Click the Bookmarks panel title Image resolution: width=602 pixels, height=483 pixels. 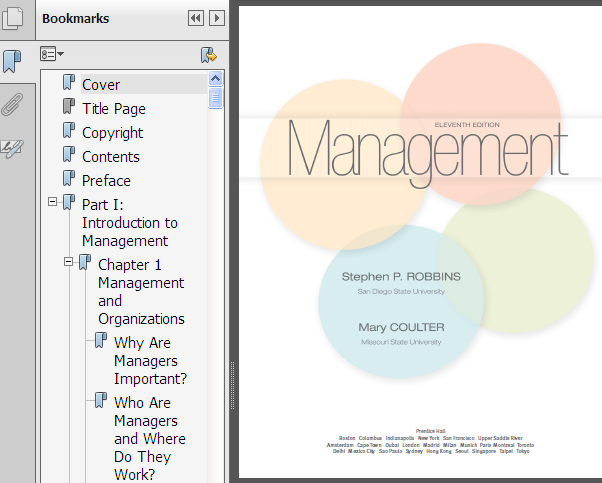click(76, 18)
